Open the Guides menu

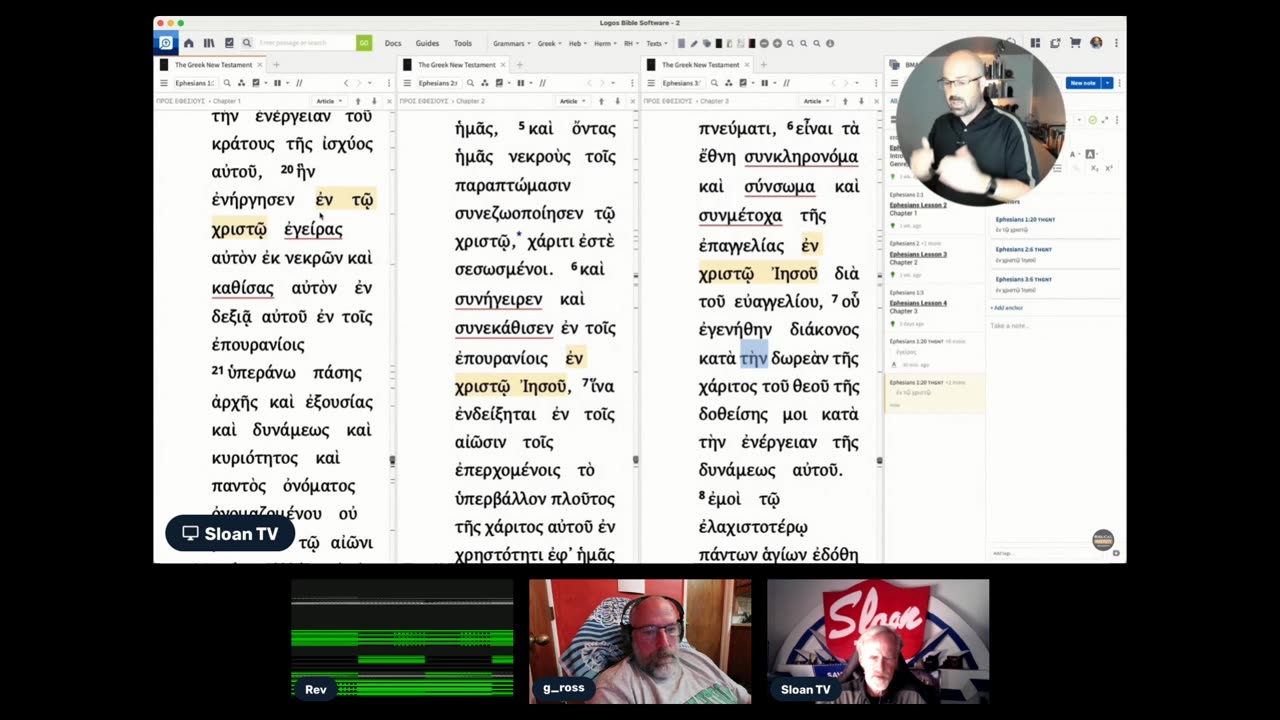pyautogui.click(x=427, y=43)
